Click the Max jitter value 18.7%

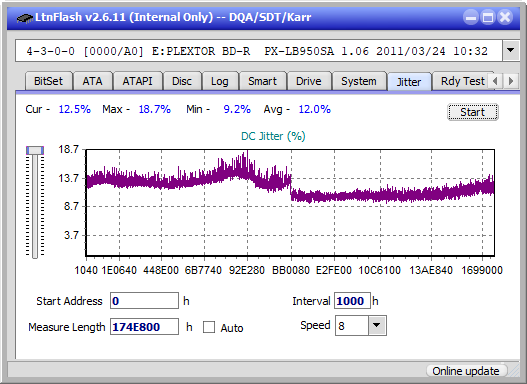point(155,109)
